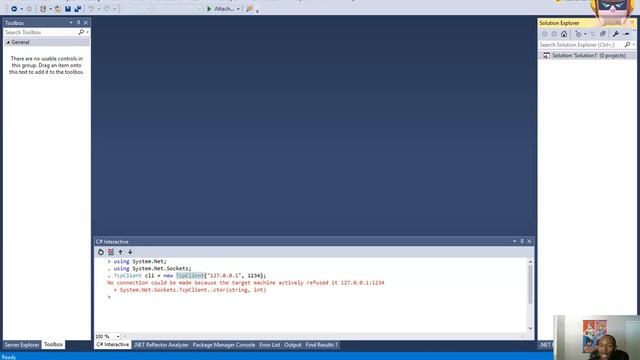Click History Previous up arrow icon
This screenshot has height=360, width=640.
pyautogui.click(x=120, y=252)
